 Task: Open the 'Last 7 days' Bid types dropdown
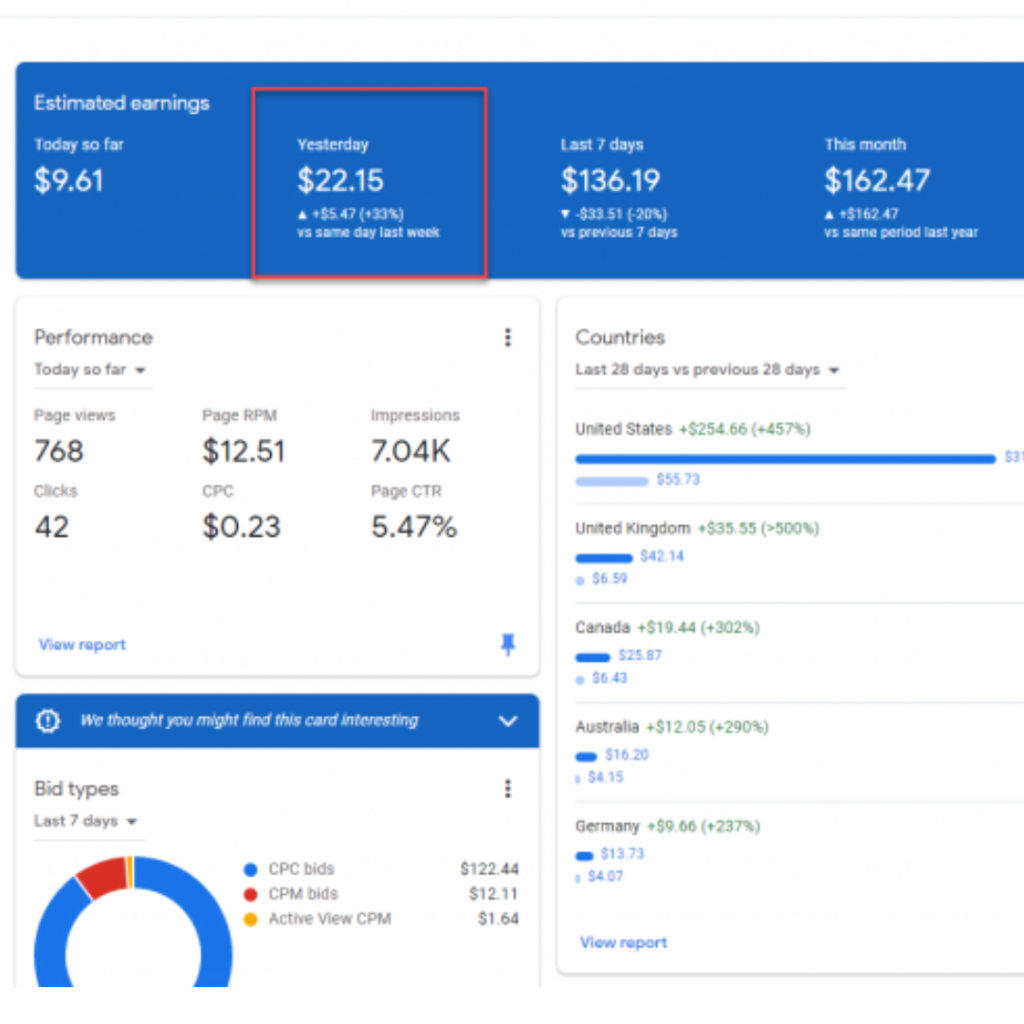pos(86,821)
